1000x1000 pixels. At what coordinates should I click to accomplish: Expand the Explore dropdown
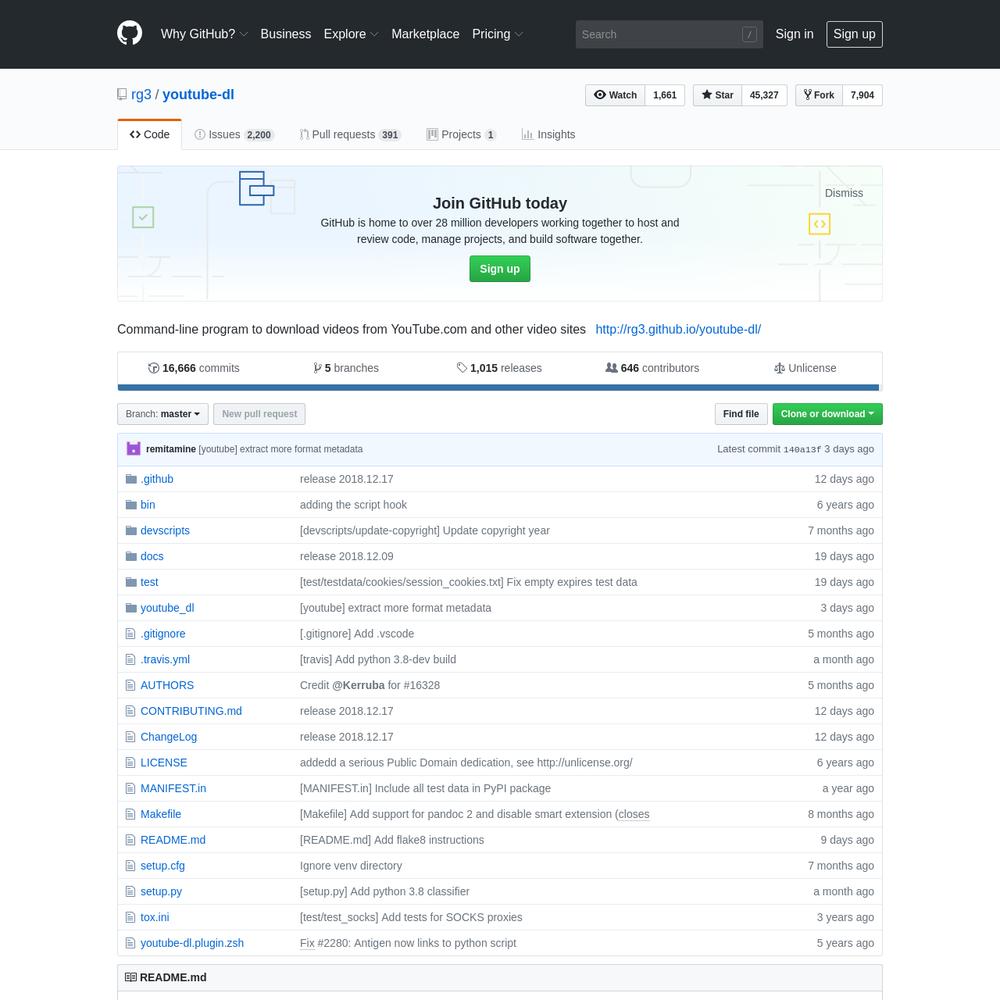pos(351,34)
